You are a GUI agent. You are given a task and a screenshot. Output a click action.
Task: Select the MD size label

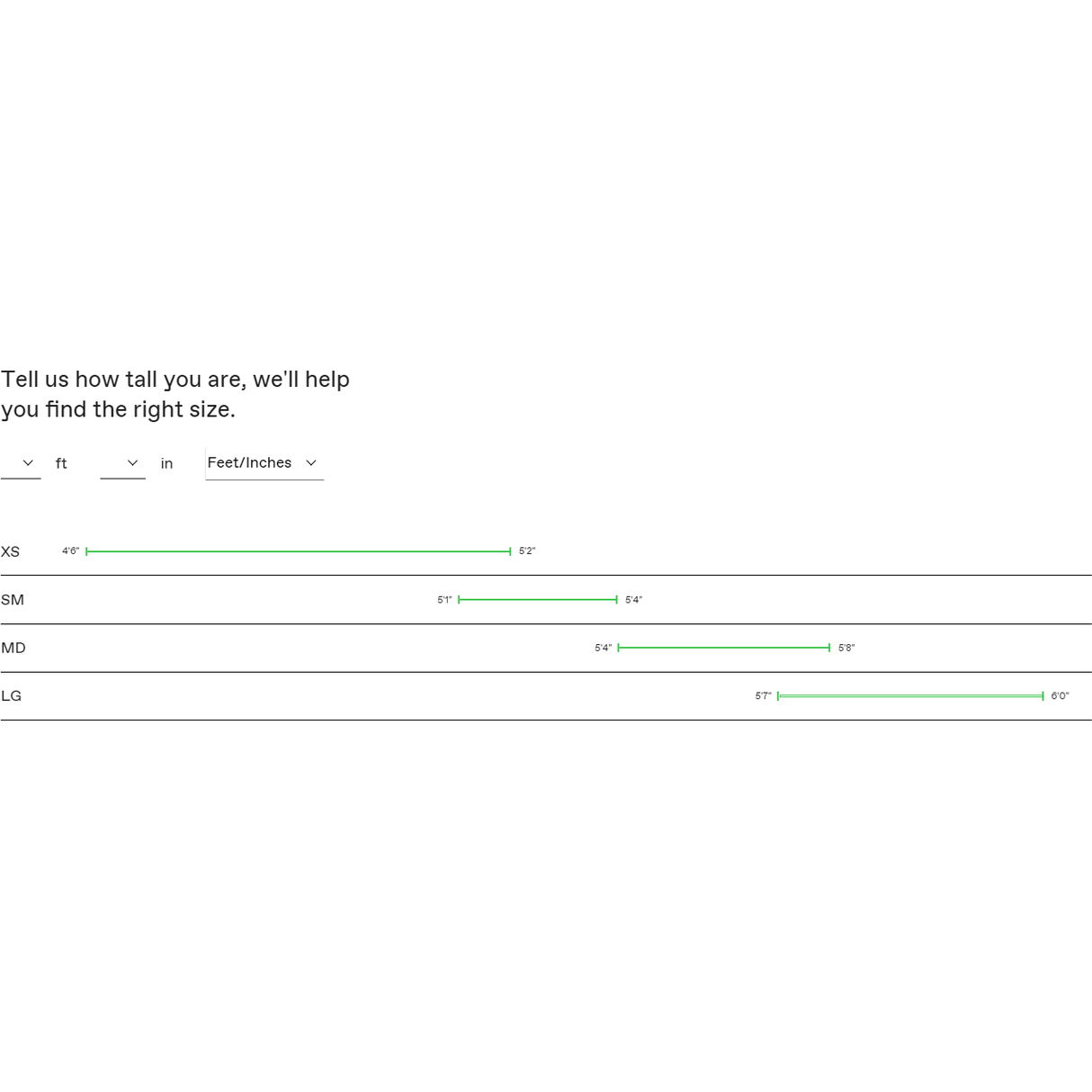point(13,648)
